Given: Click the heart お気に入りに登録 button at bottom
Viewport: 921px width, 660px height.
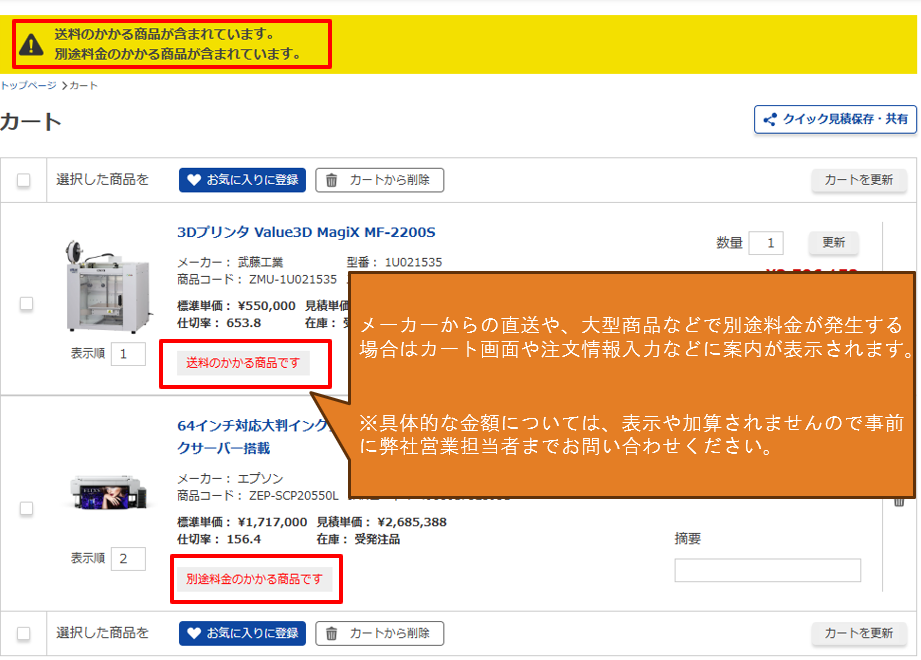Looking at the screenshot, I should pyautogui.click(x=242, y=633).
